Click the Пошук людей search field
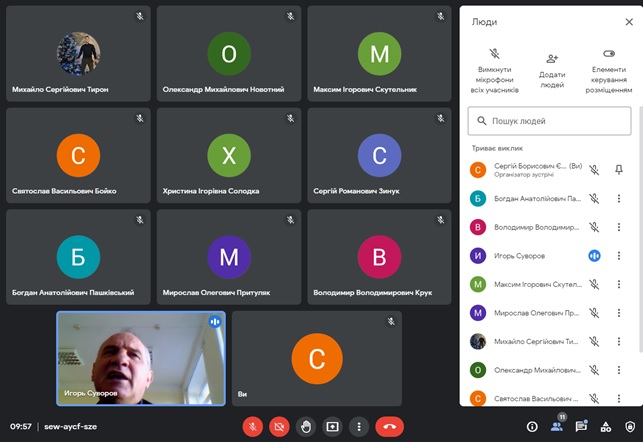This screenshot has width=643, height=442. click(x=550, y=121)
